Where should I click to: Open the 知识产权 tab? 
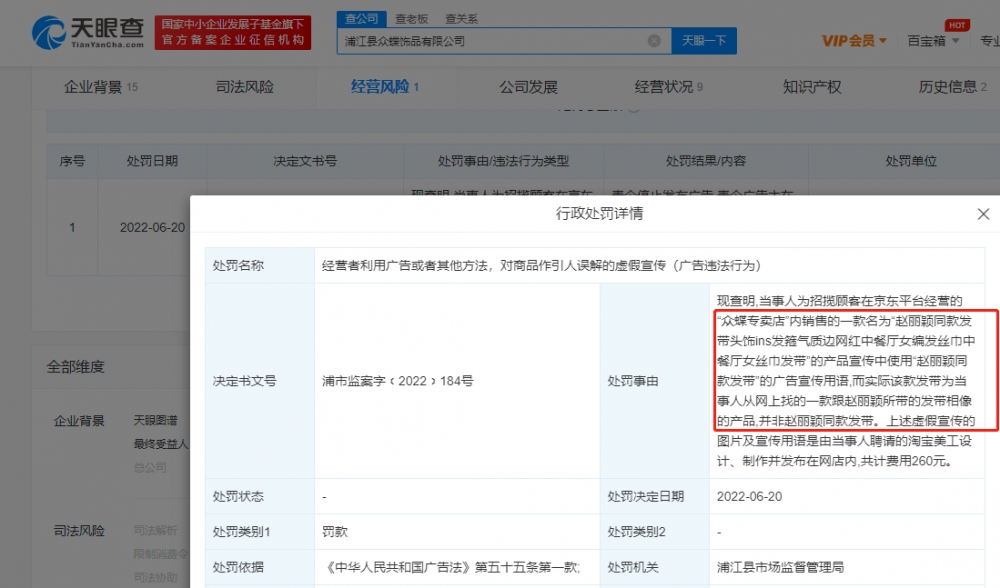tap(811, 87)
